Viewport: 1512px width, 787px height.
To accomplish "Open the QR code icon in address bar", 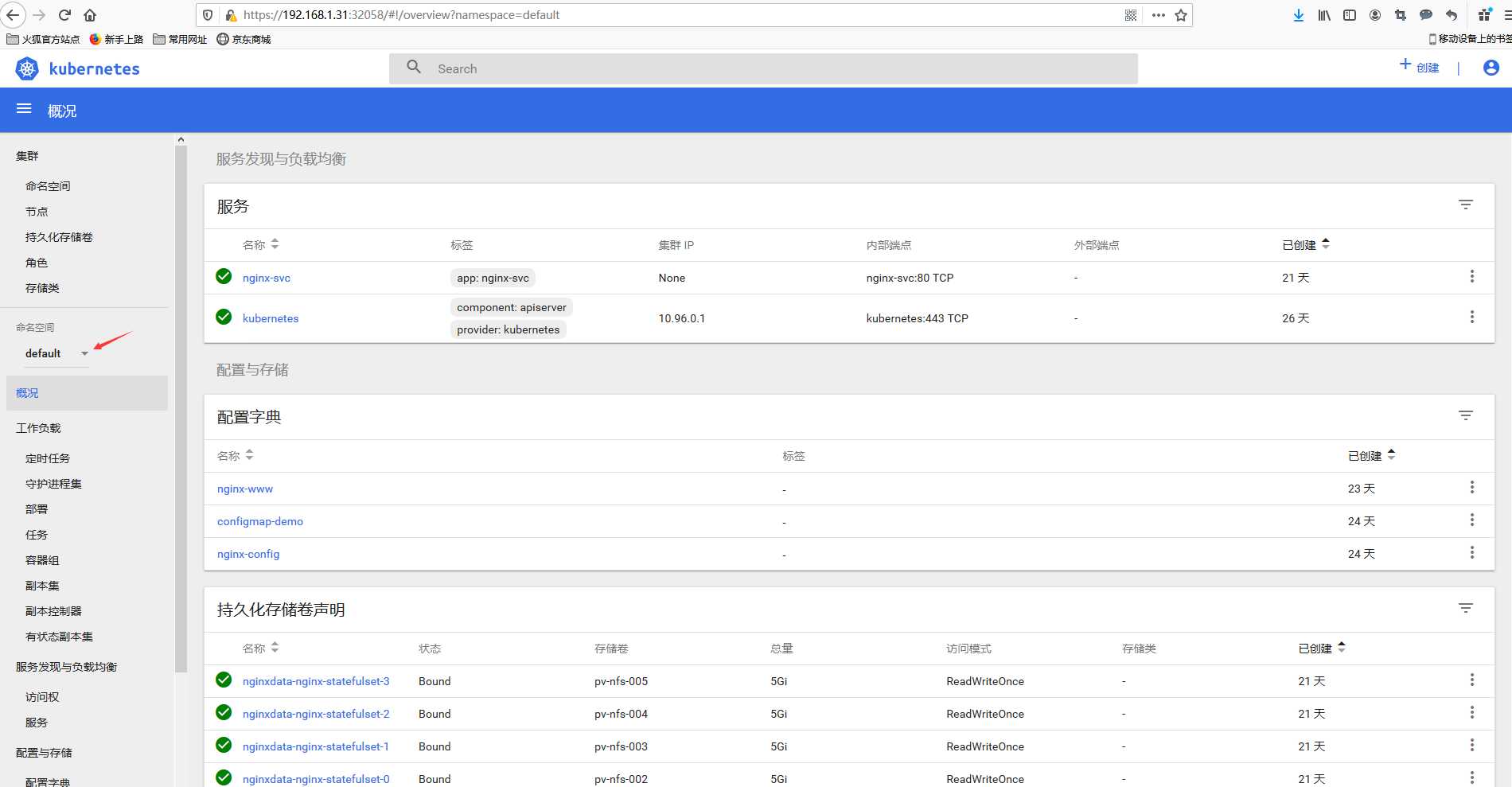I will click(x=1131, y=15).
